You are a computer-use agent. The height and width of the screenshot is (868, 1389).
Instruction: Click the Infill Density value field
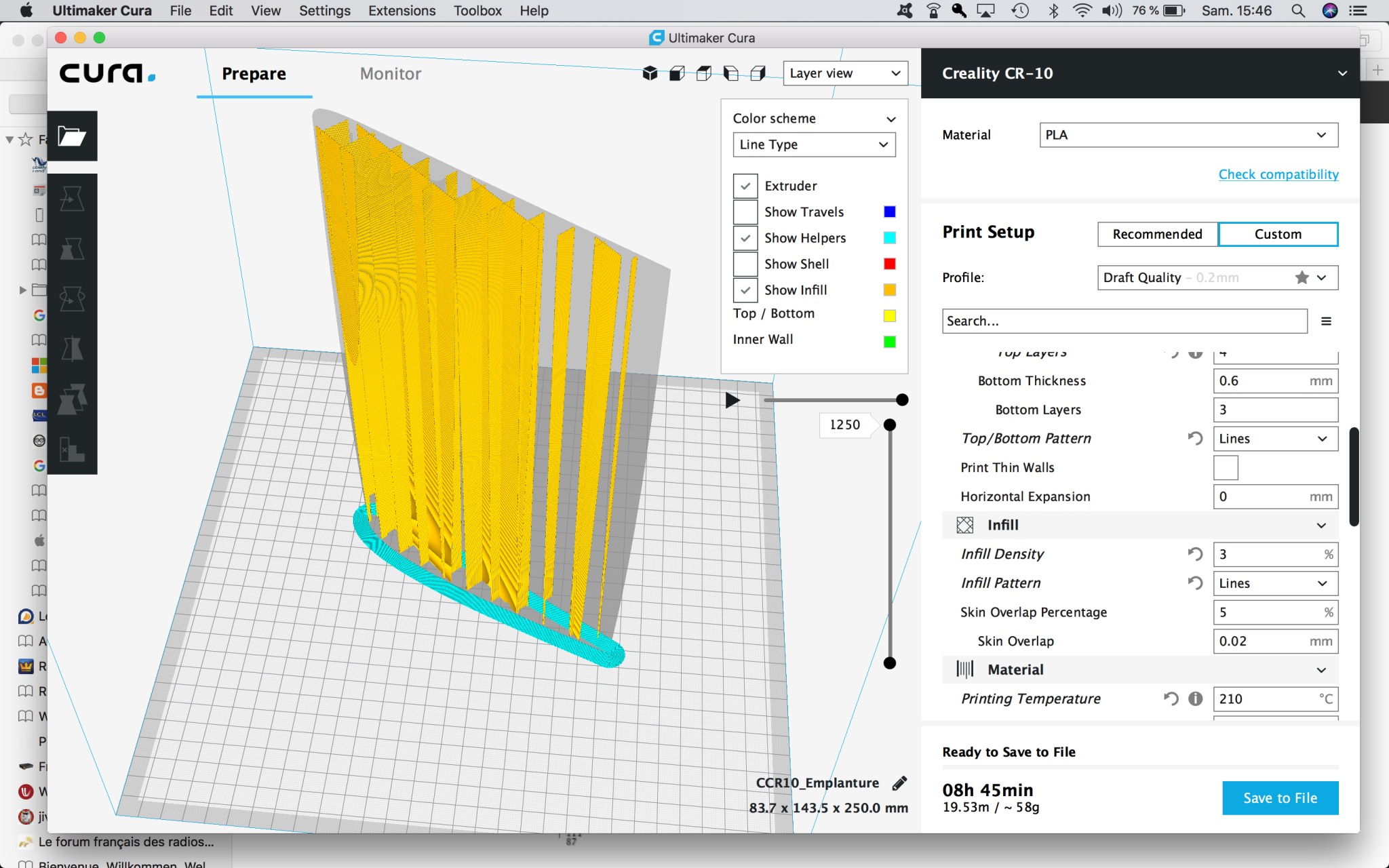click(1275, 554)
